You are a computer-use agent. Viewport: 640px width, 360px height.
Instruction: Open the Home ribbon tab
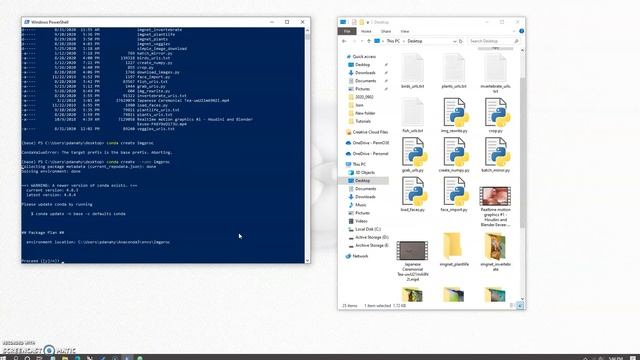[366, 31]
